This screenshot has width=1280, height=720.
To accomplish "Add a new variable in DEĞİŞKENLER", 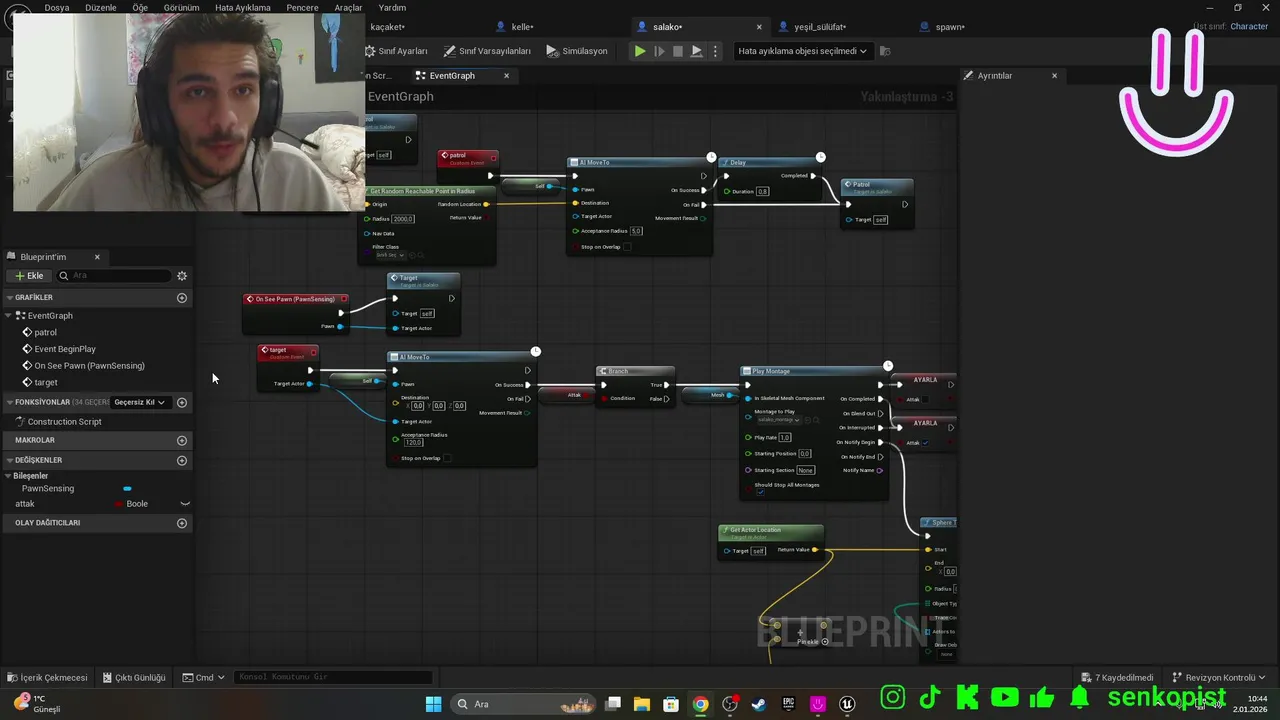I will pos(182,460).
